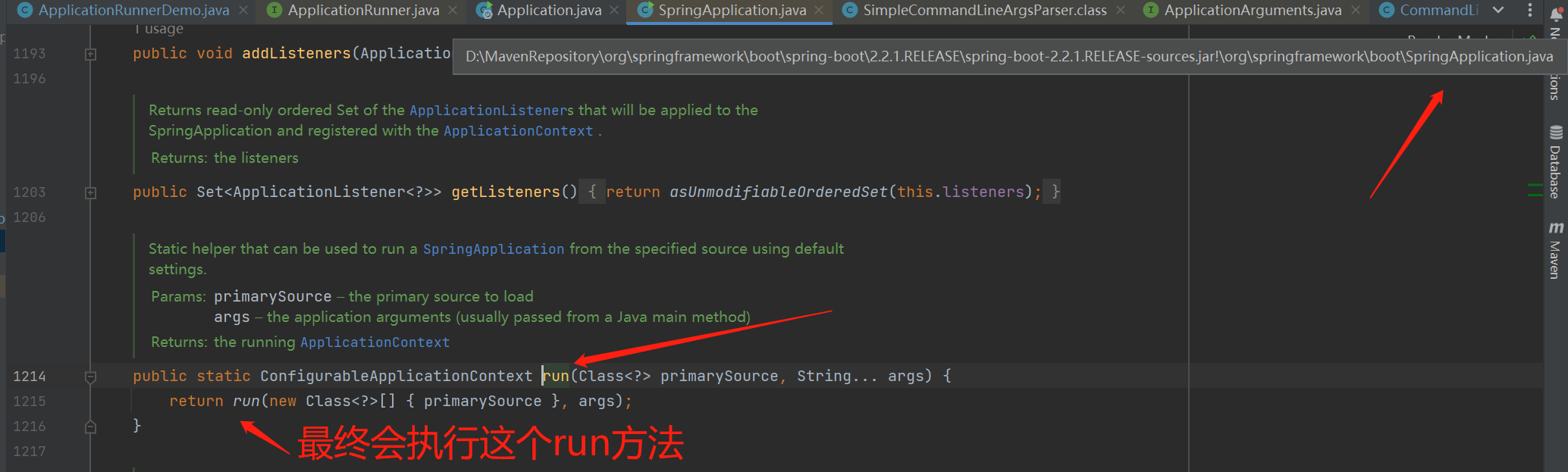
Task: Click 'Returns: the listeners' doc text
Action: tap(224, 158)
